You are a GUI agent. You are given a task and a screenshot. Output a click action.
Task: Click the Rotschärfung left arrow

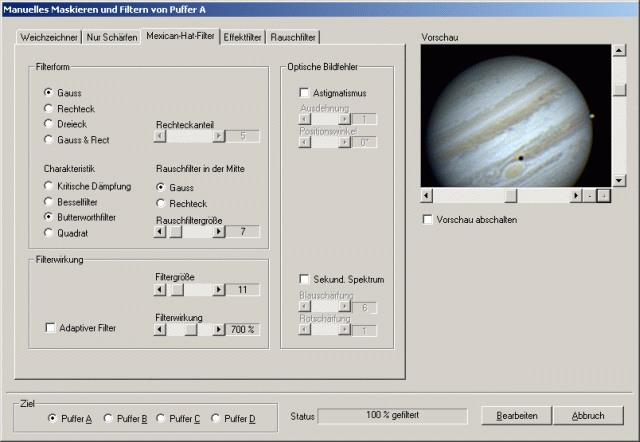coord(304,329)
